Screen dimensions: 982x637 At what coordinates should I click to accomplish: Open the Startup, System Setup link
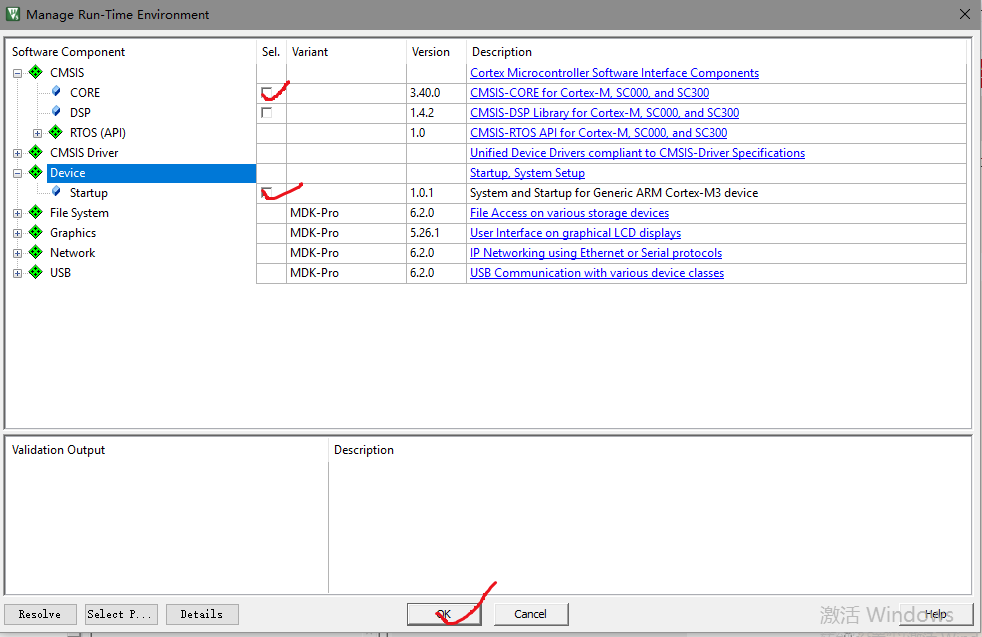pos(527,173)
